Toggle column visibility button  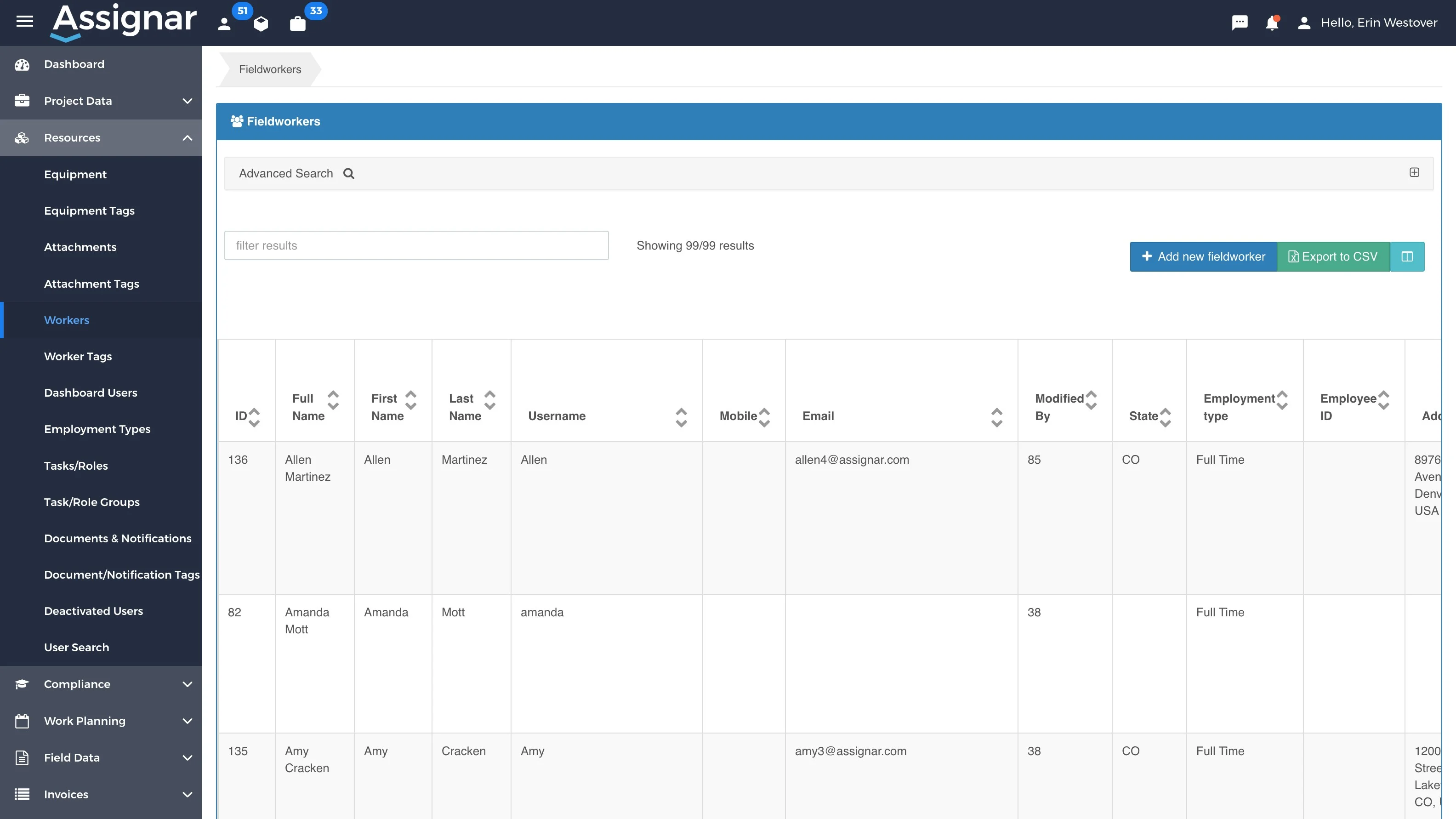click(1407, 256)
